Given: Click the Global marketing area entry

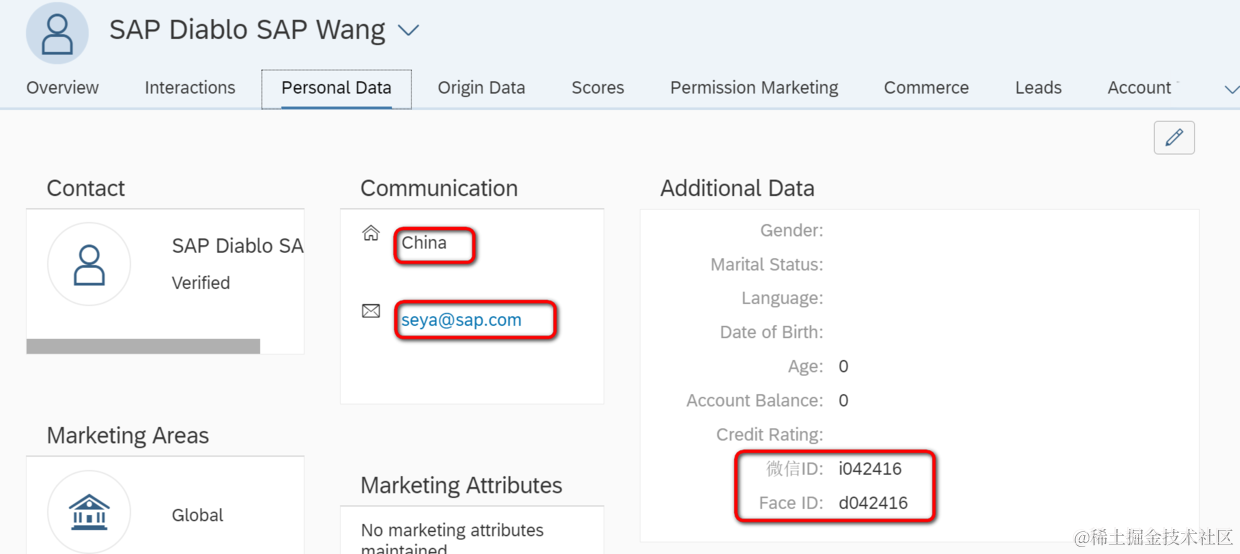Looking at the screenshot, I should (x=197, y=515).
